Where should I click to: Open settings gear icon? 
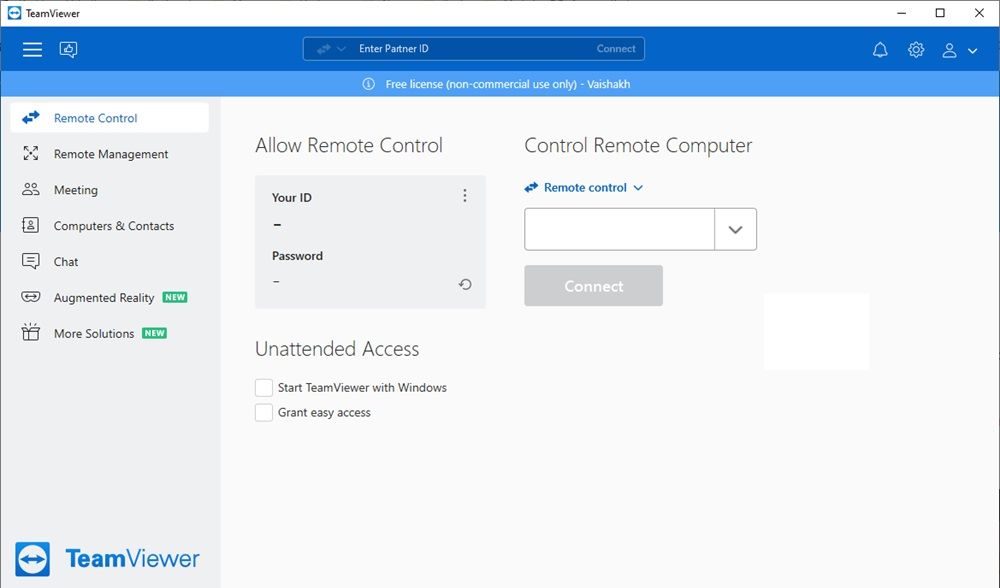pos(916,50)
